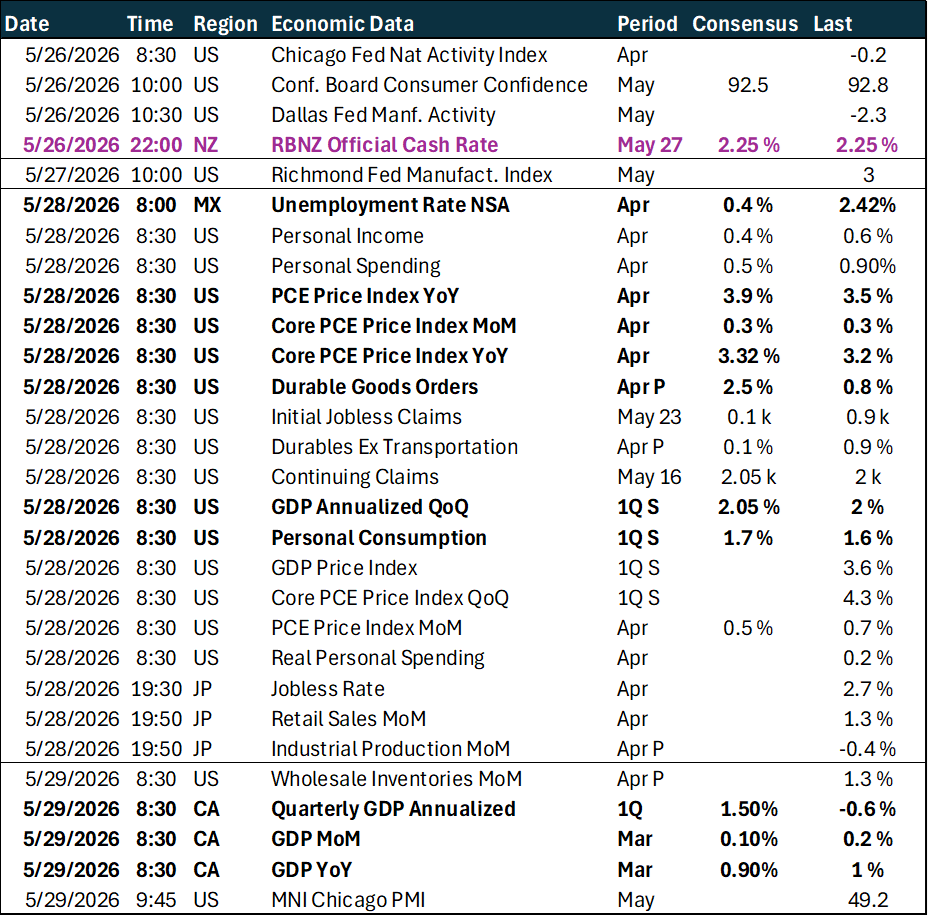The width and height of the screenshot is (928, 916).
Task: Select the Initial Jobless Claims cell
Action: tap(366, 417)
